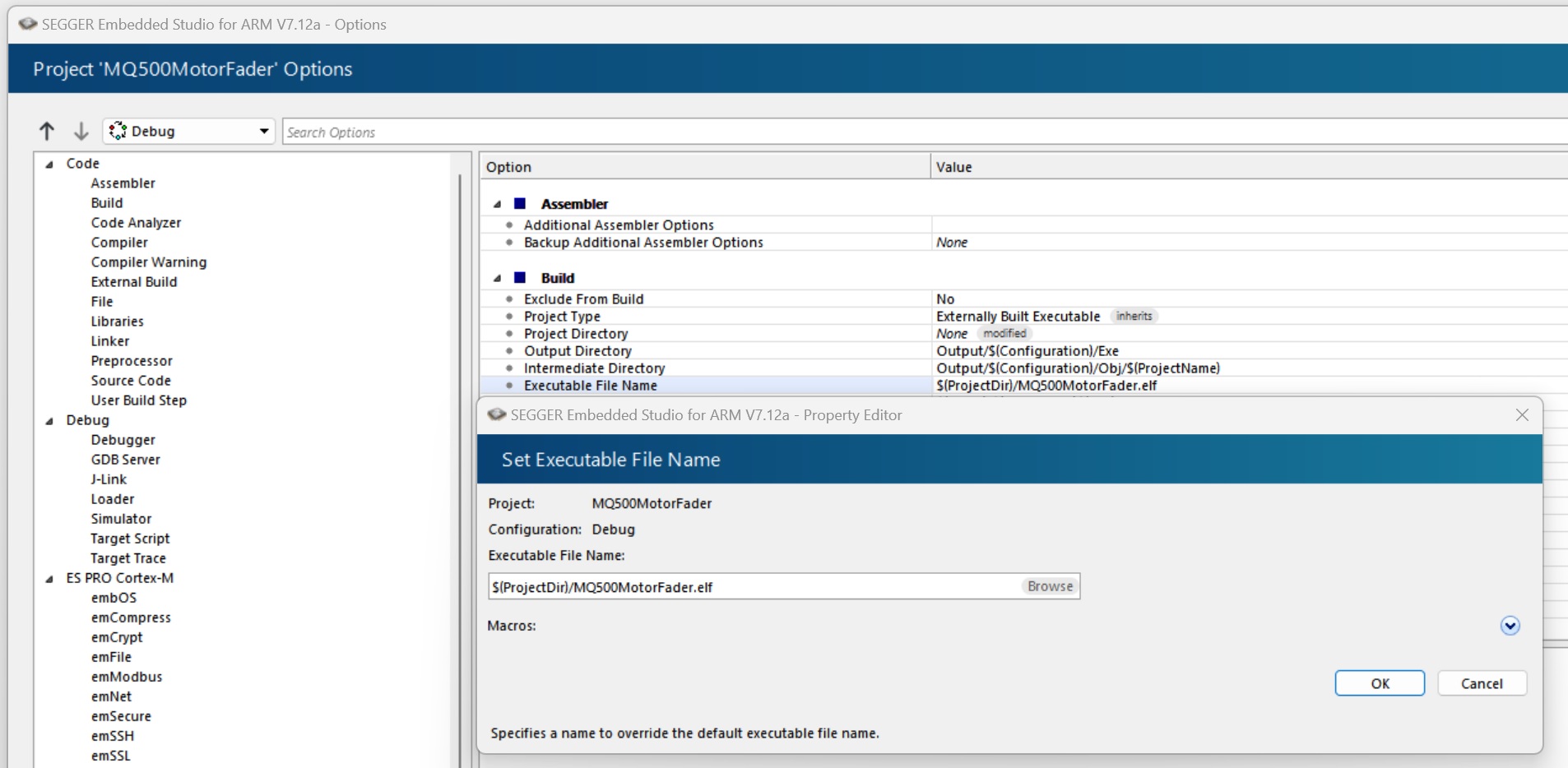Click the Option column header
This screenshot has width=1568, height=768.
(705, 166)
